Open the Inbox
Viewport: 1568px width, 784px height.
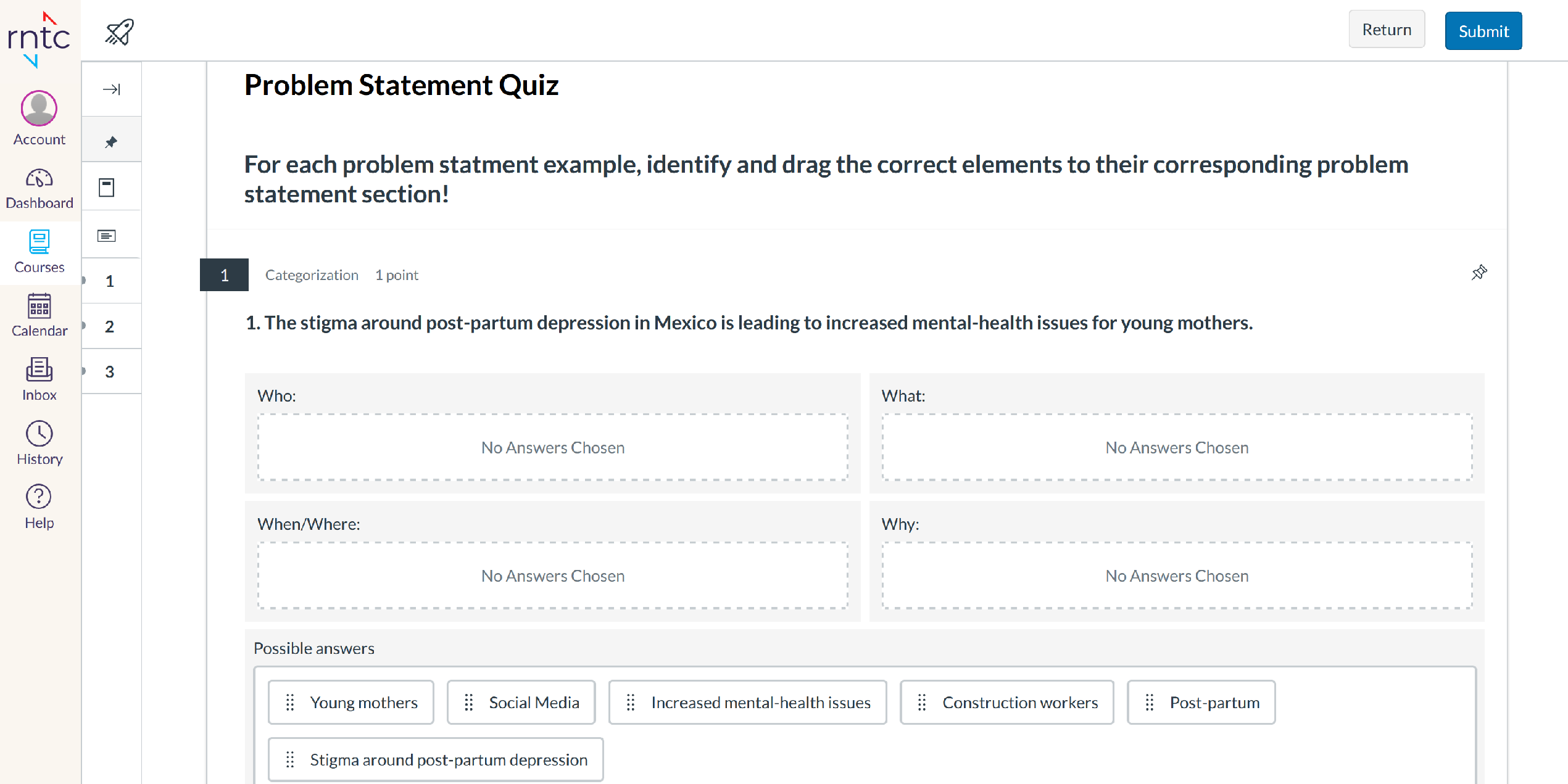(39, 379)
